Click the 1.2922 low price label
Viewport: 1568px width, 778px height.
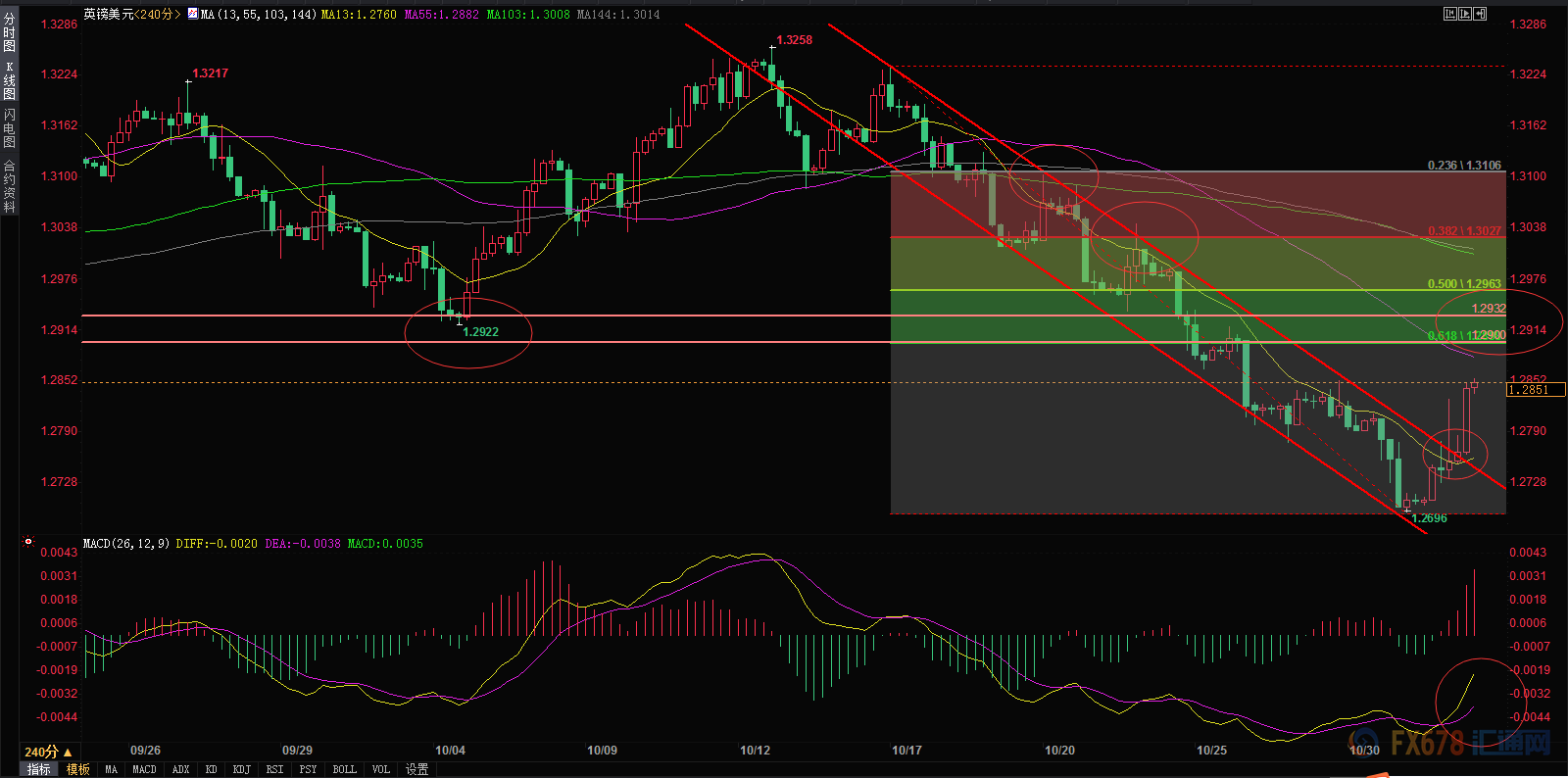tap(480, 332)
